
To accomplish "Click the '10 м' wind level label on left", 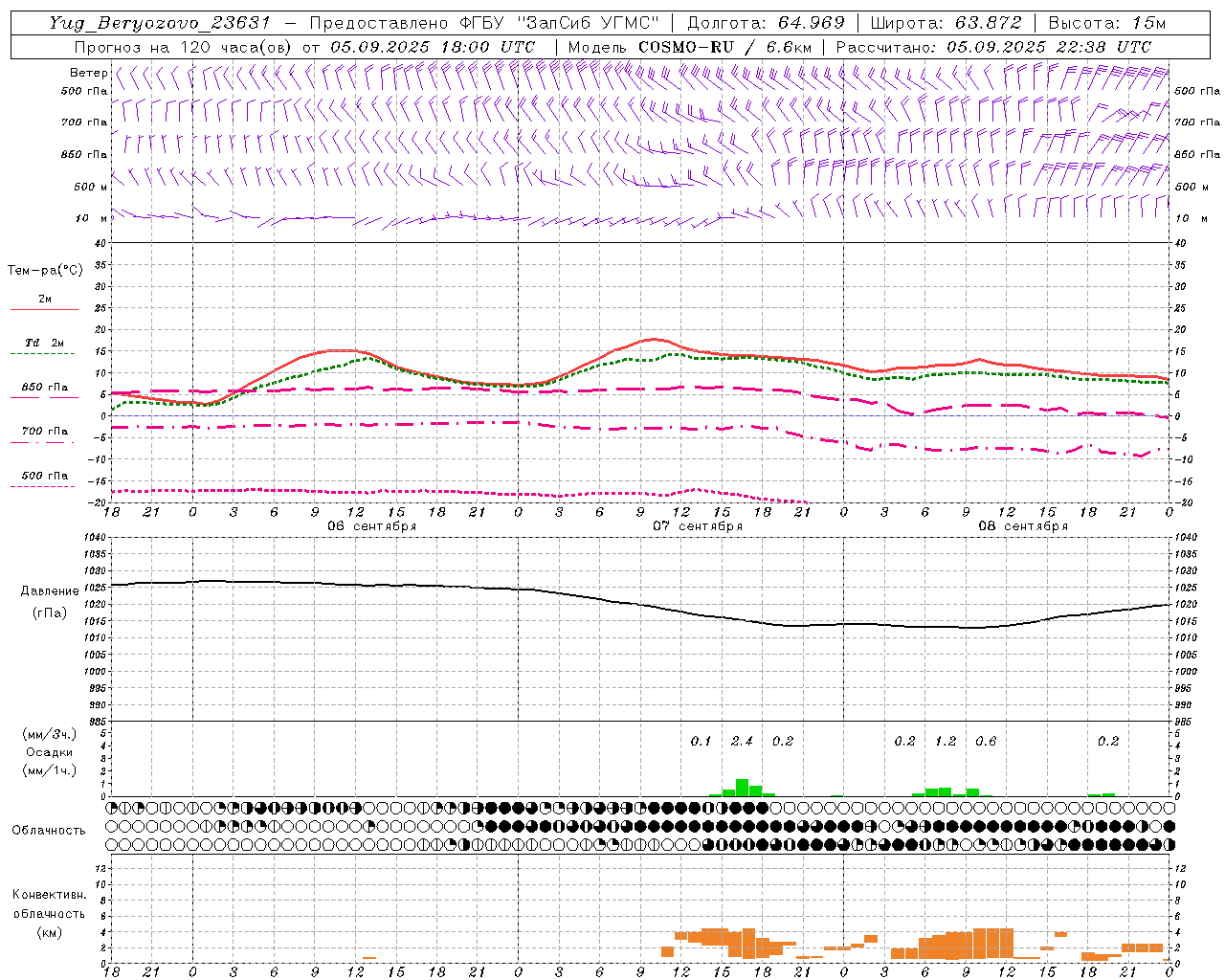I will click(92, 218).
